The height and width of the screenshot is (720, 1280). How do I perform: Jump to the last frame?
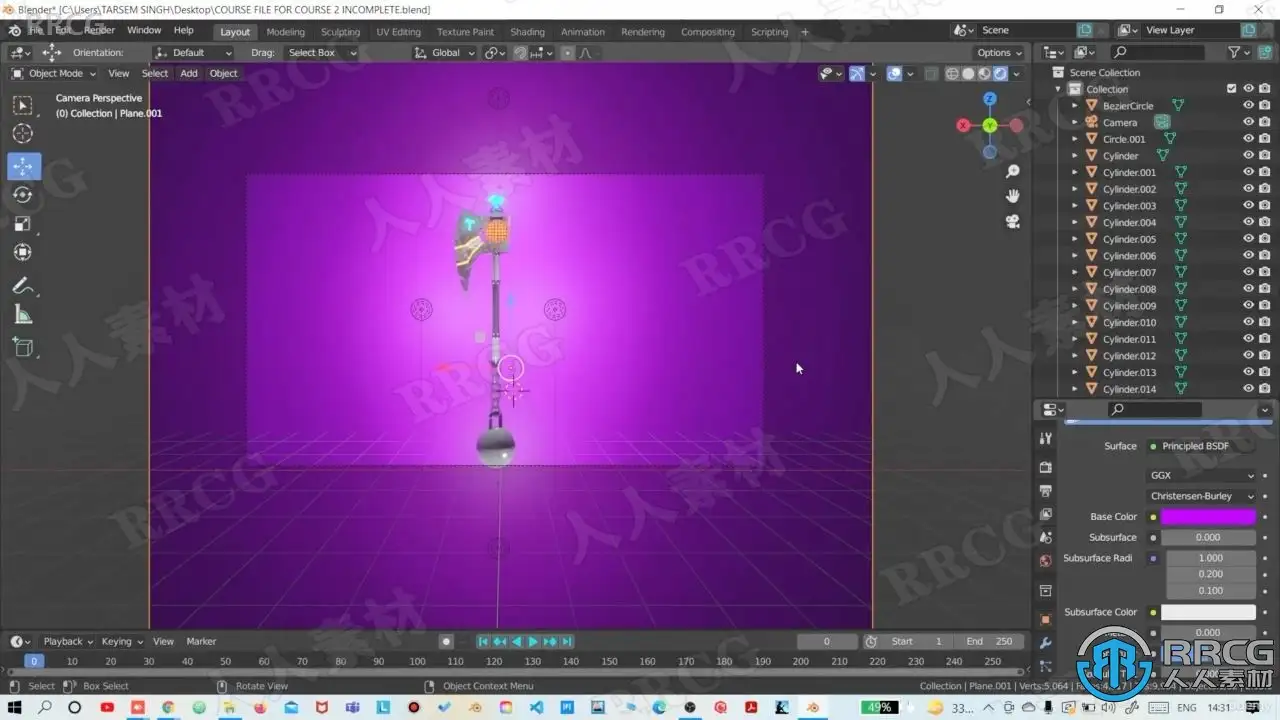567,642
